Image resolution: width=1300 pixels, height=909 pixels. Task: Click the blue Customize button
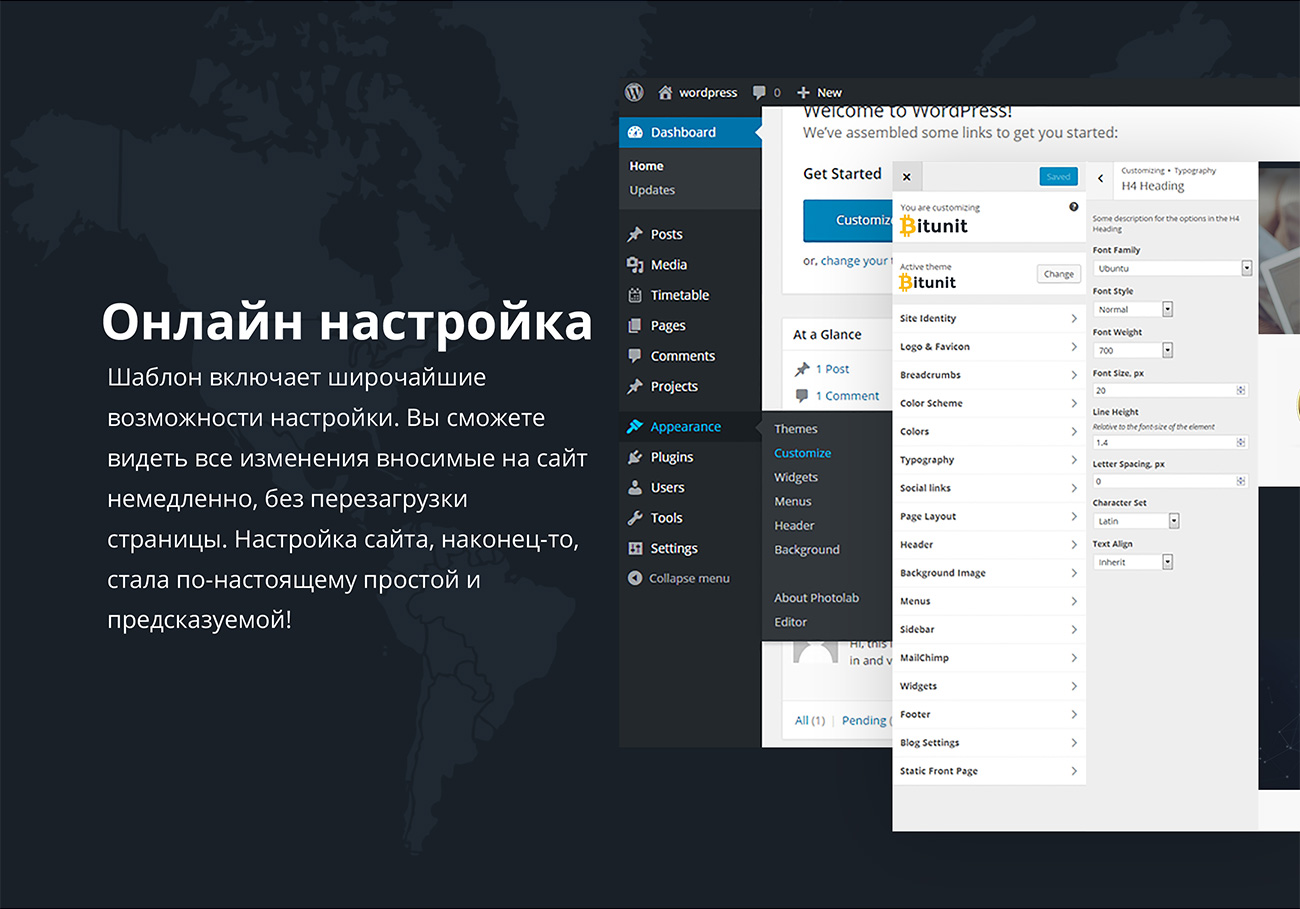tap(848, 220)
